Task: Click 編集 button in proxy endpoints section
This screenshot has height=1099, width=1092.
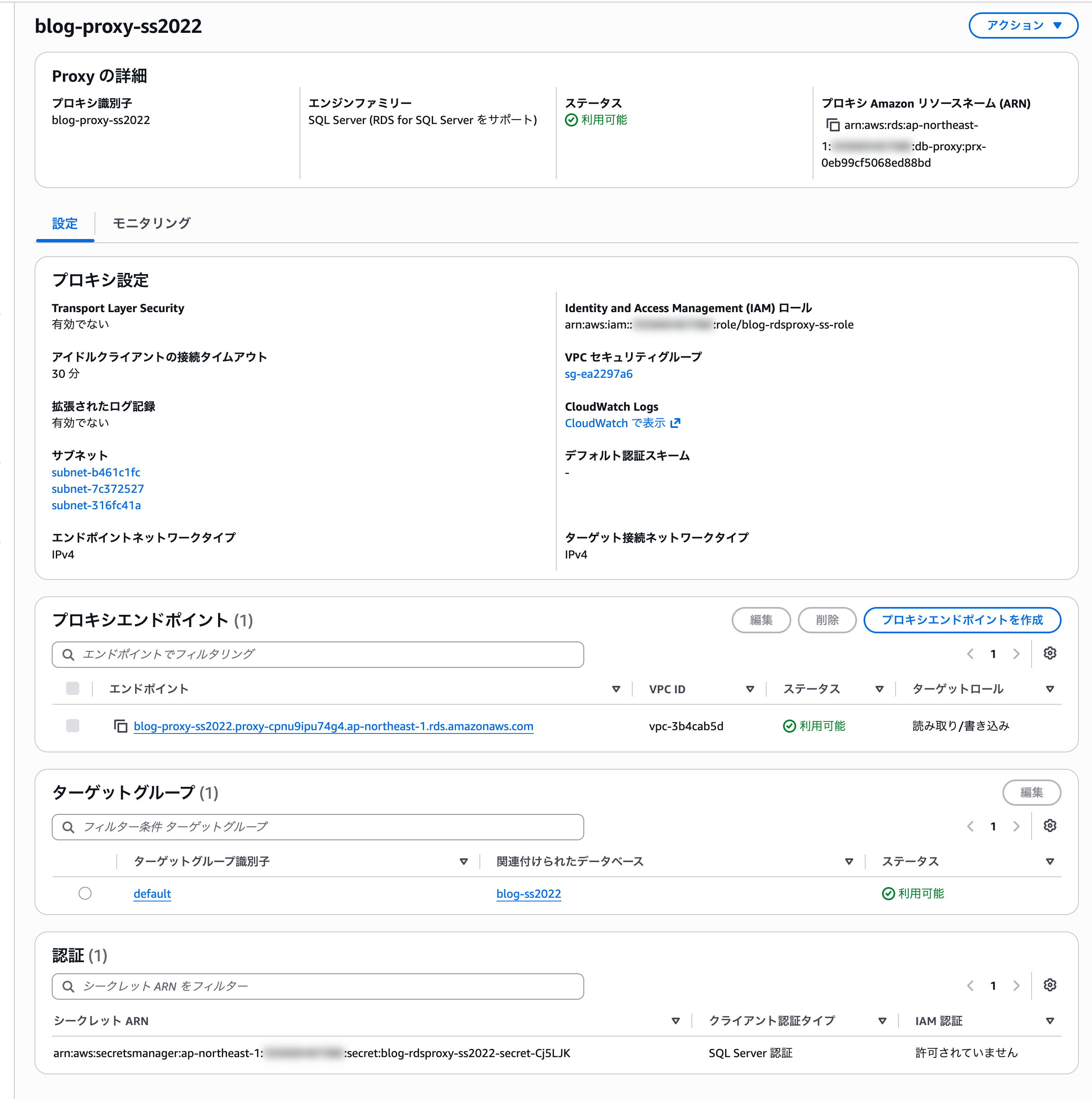Action: [x=761, y=620]
